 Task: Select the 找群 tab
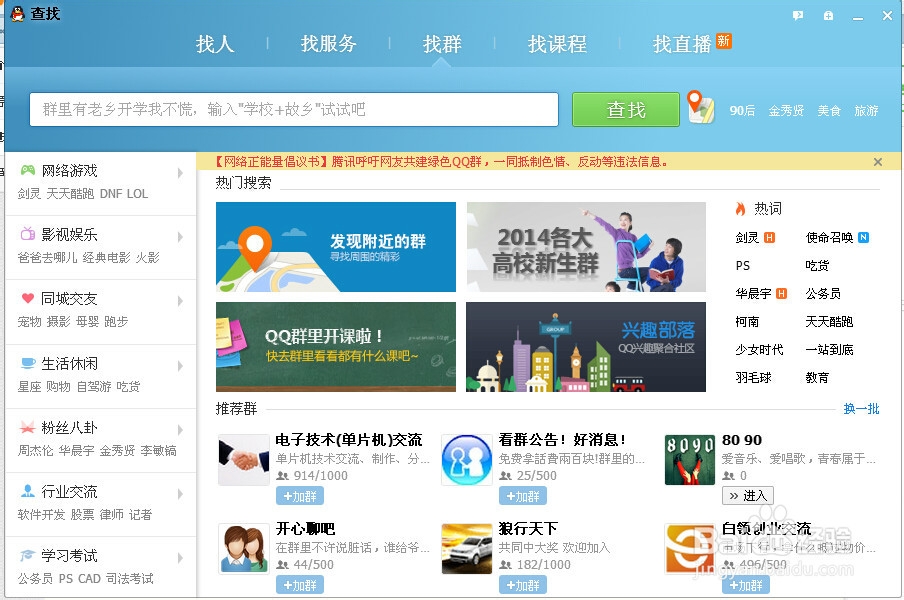pyautogui.click(x=442, y=44)
